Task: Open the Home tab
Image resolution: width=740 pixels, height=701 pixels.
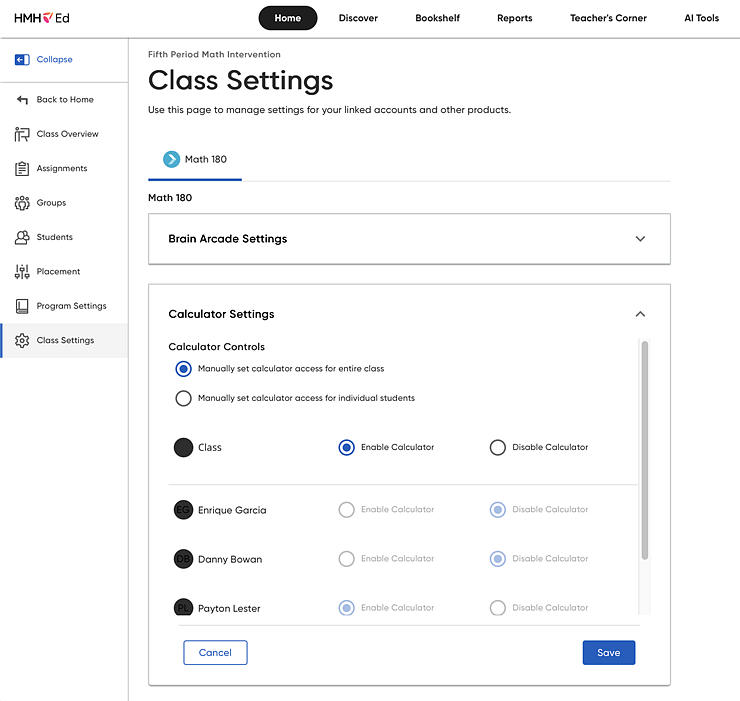Action: [x=287, y=18]
